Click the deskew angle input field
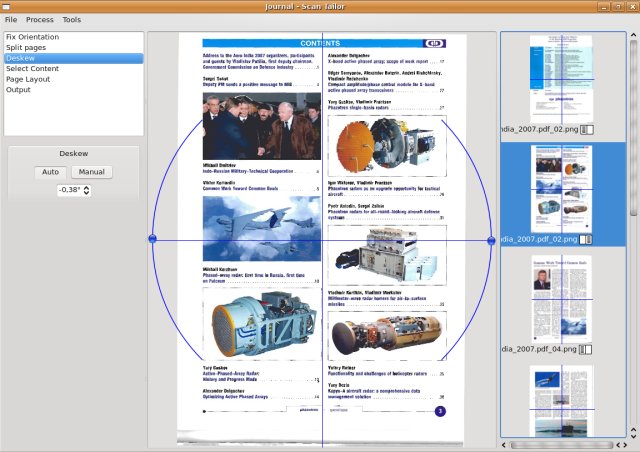640x452 pixels. 70,190
